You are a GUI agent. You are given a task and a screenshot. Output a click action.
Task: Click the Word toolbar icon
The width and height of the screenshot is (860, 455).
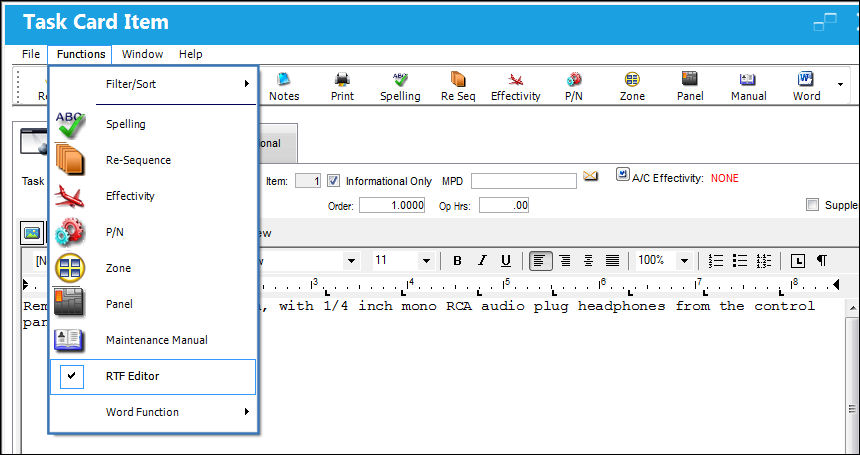[x=806, y=79]
